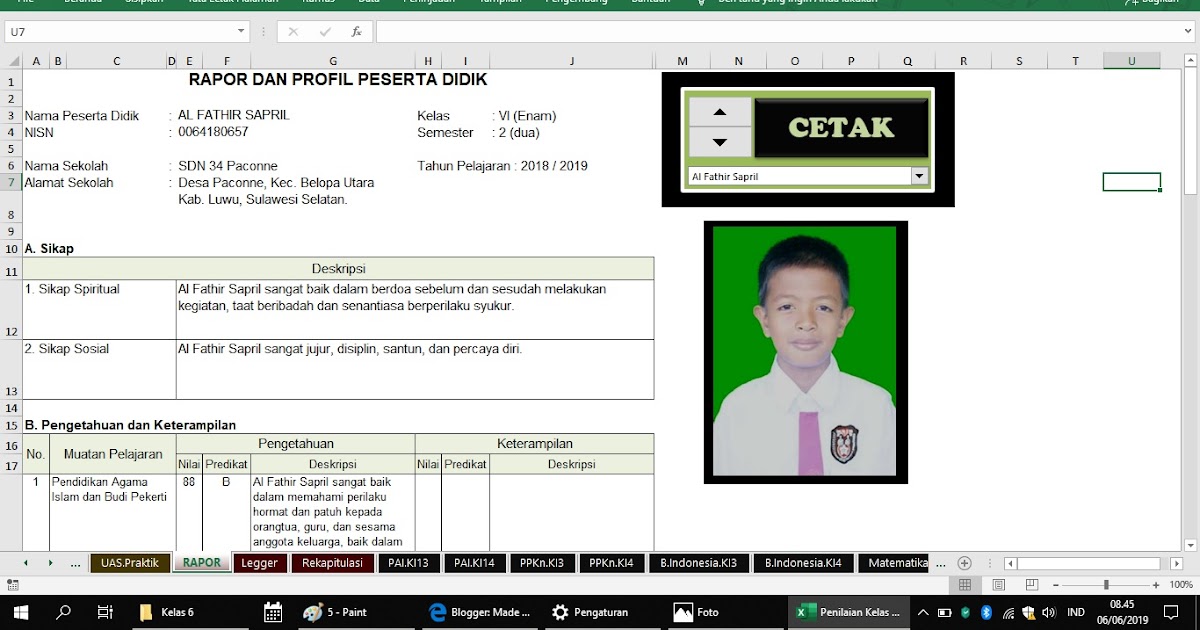Switch to the PAI.KI13 sheet tab
1200x630 pixels.
(408, 563)
